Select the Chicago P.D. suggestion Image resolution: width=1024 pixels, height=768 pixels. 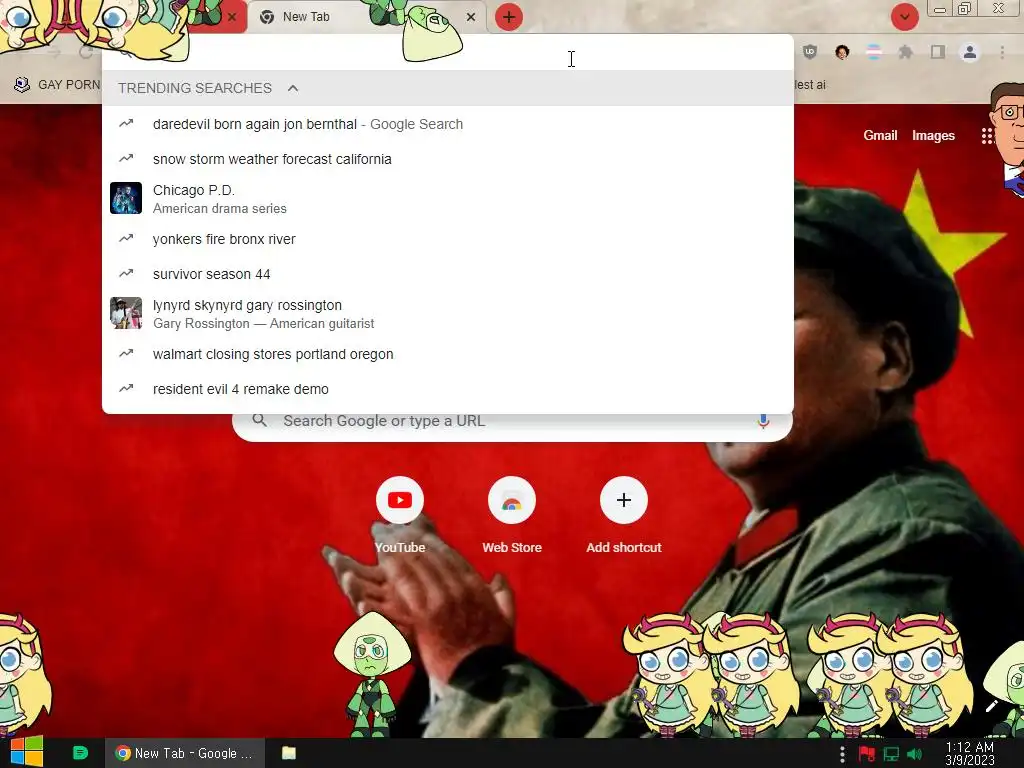click(448, 199)
